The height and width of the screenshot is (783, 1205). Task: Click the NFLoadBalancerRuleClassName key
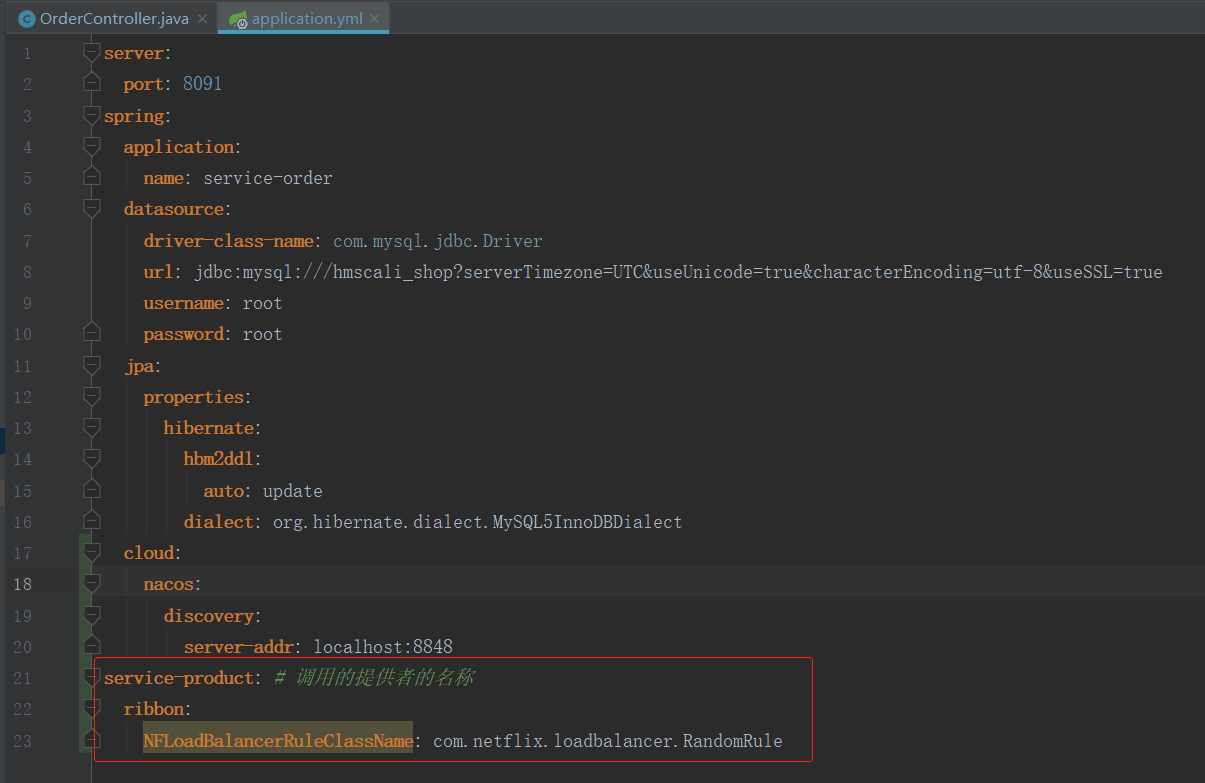pos(278,741)
